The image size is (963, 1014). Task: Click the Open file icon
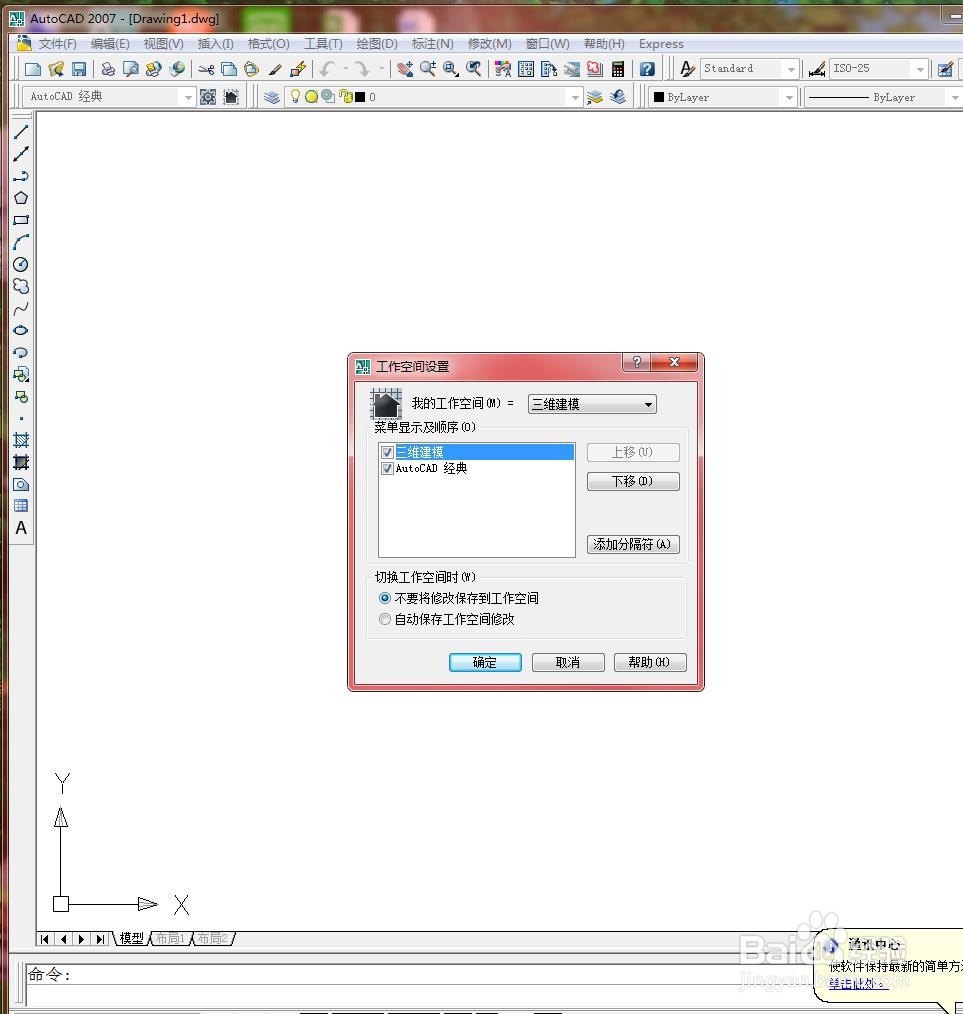[x=56, y=69]
